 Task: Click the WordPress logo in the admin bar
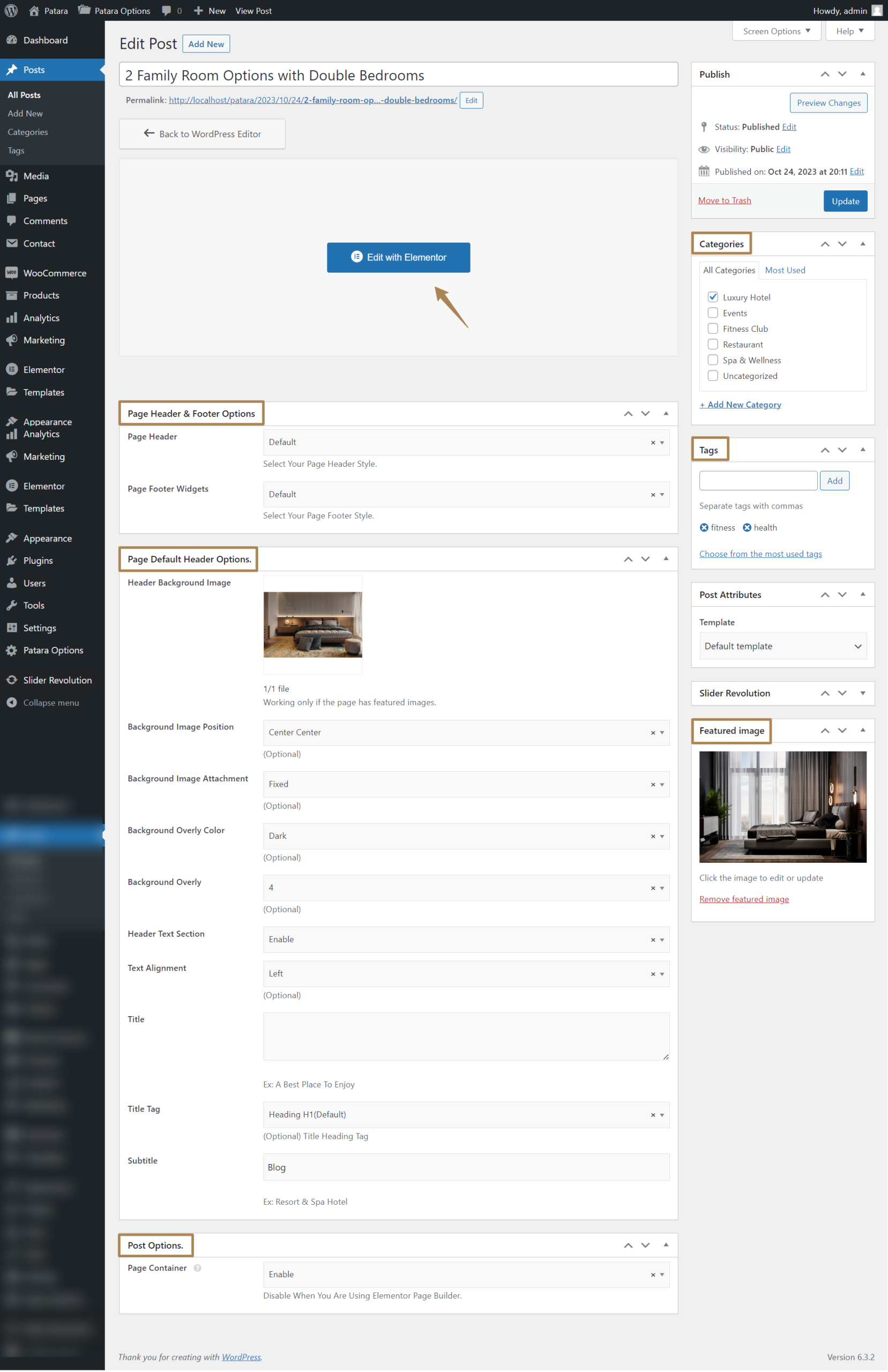click(x=11, y=10)
